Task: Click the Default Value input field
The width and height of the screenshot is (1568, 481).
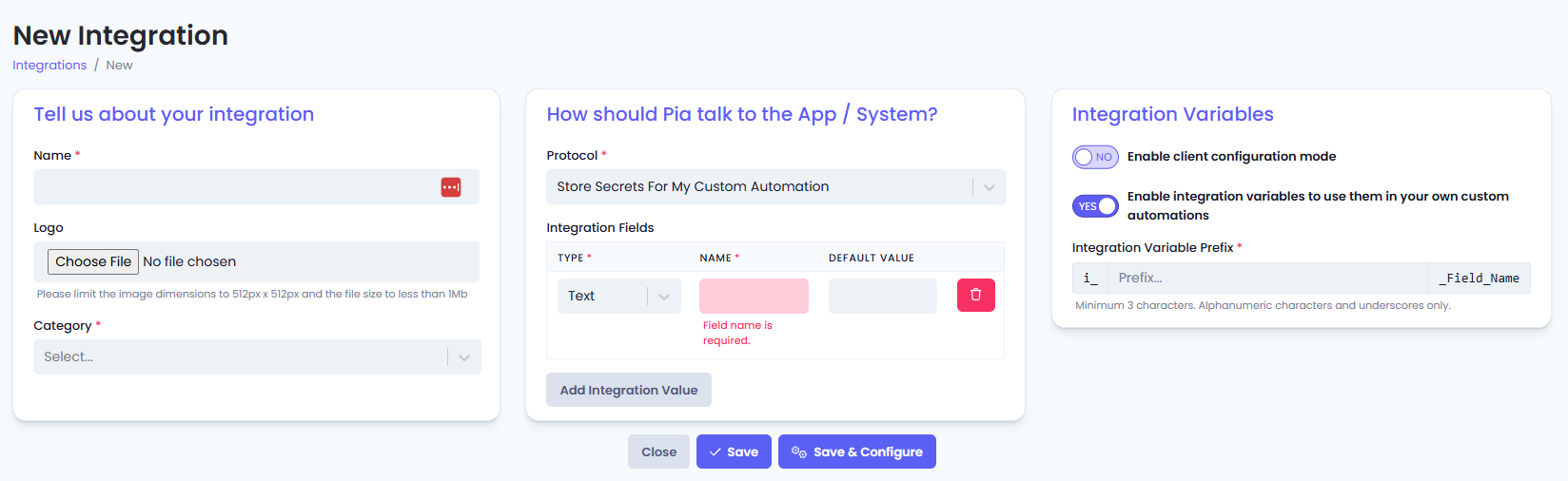Action: coord(883,296)
